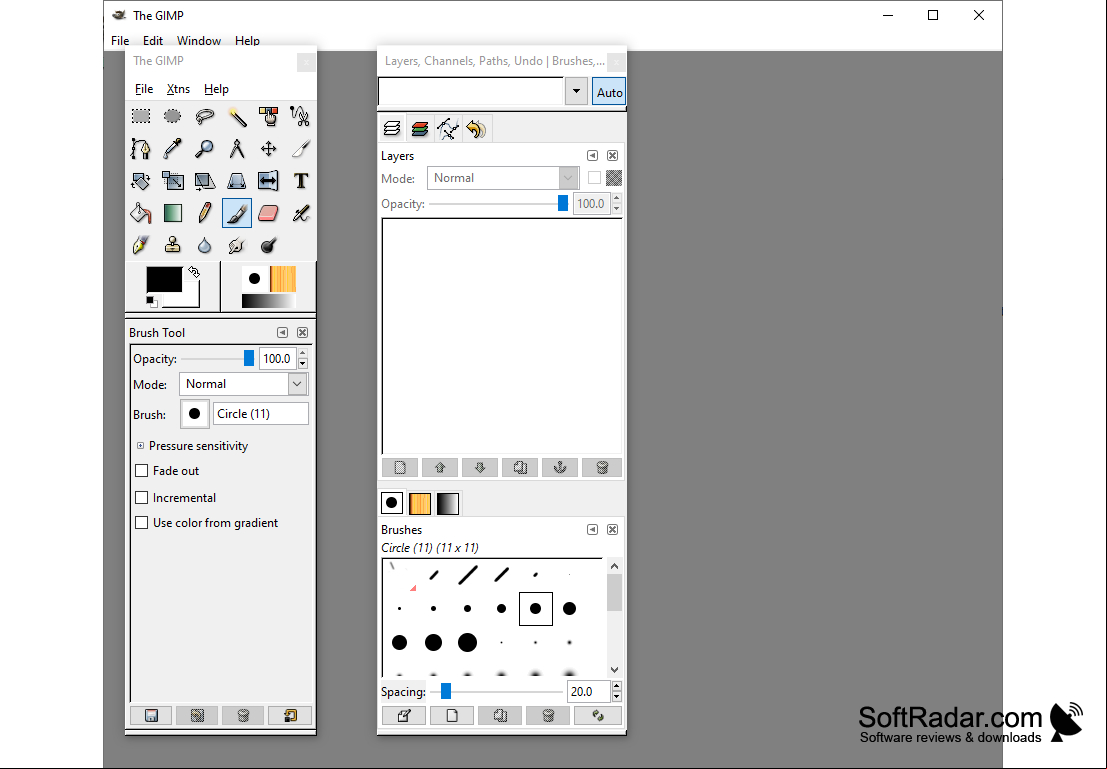Open Edit menu in main window

pyautogui.click(x=152, y=41)
